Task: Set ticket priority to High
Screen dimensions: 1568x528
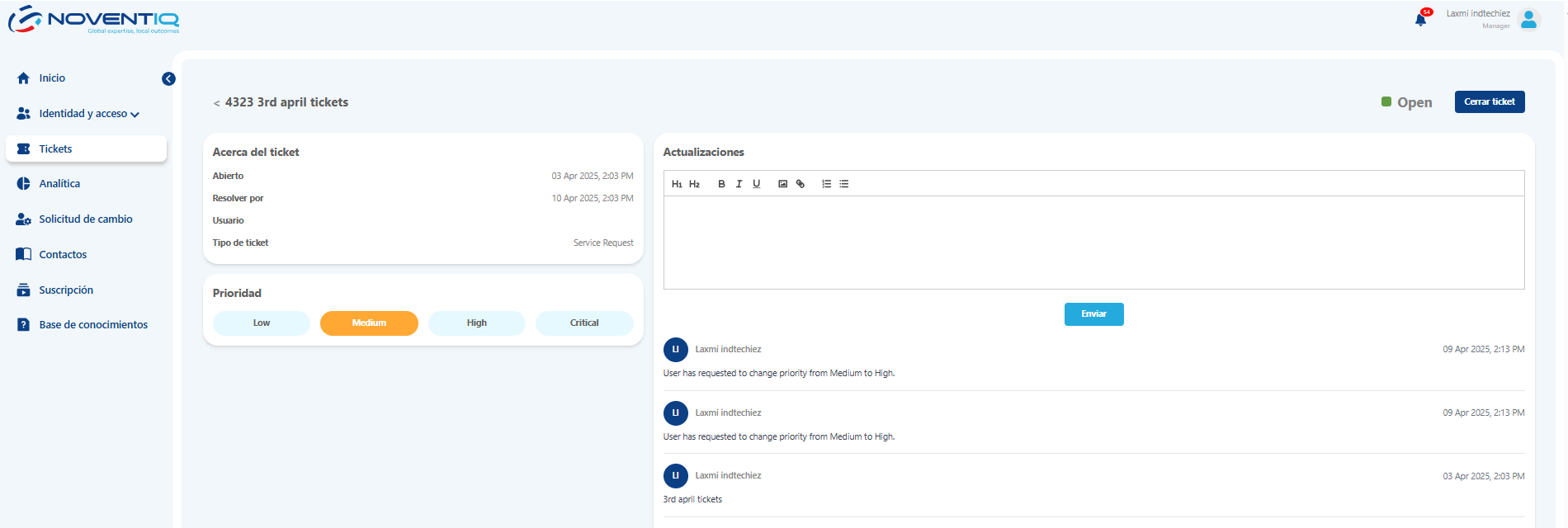Action: (476, 323)
